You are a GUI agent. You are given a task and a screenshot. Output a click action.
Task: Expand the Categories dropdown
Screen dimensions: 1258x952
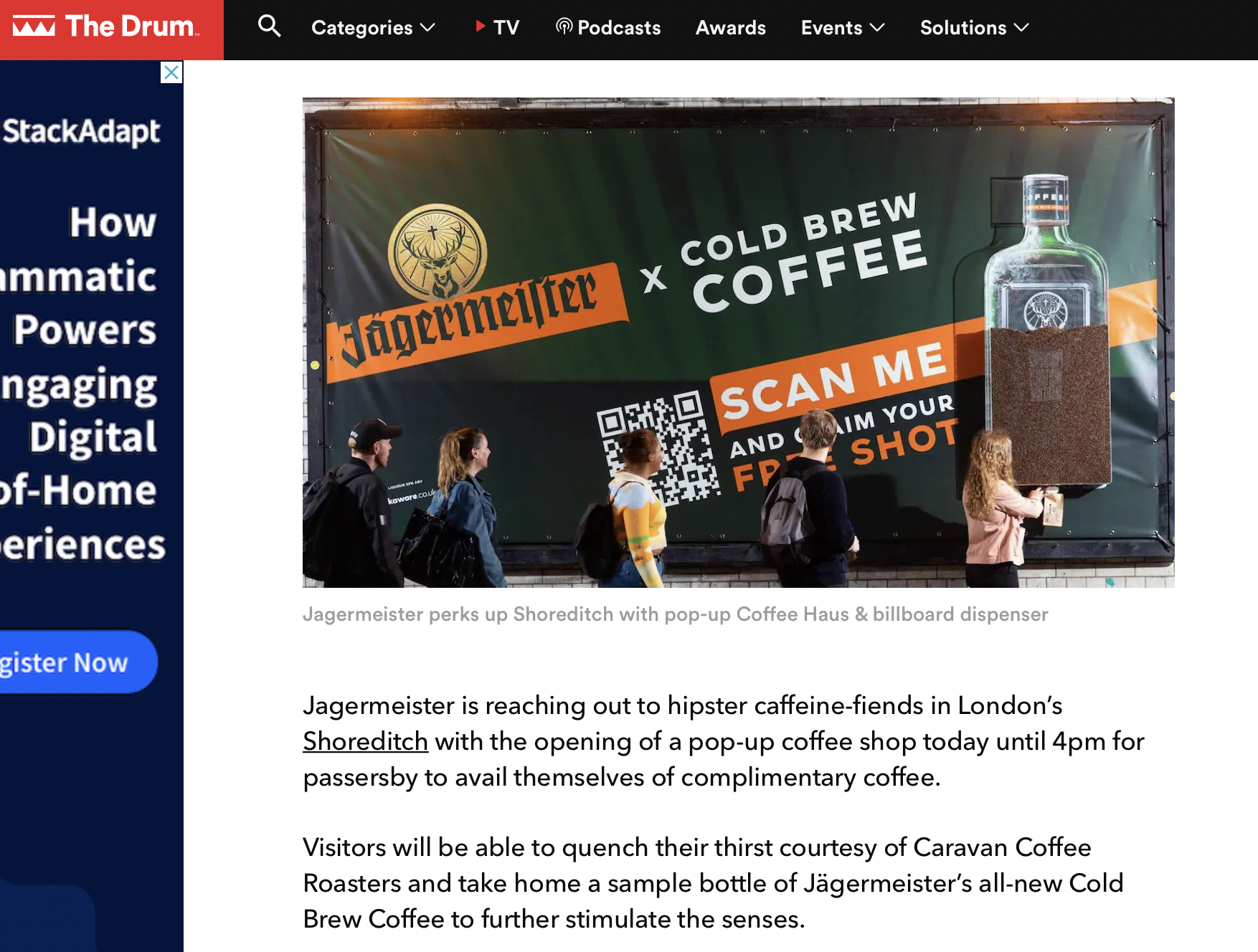coord(373,28)
